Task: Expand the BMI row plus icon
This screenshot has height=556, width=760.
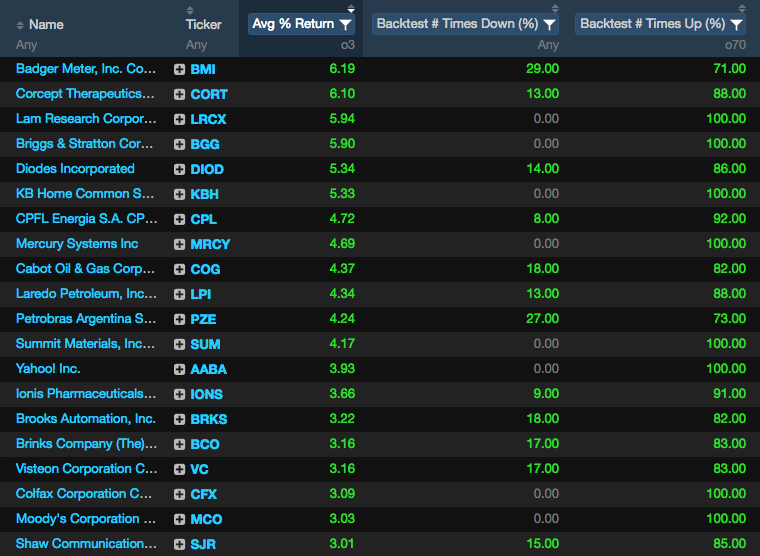Action: [x=179, y=69]
